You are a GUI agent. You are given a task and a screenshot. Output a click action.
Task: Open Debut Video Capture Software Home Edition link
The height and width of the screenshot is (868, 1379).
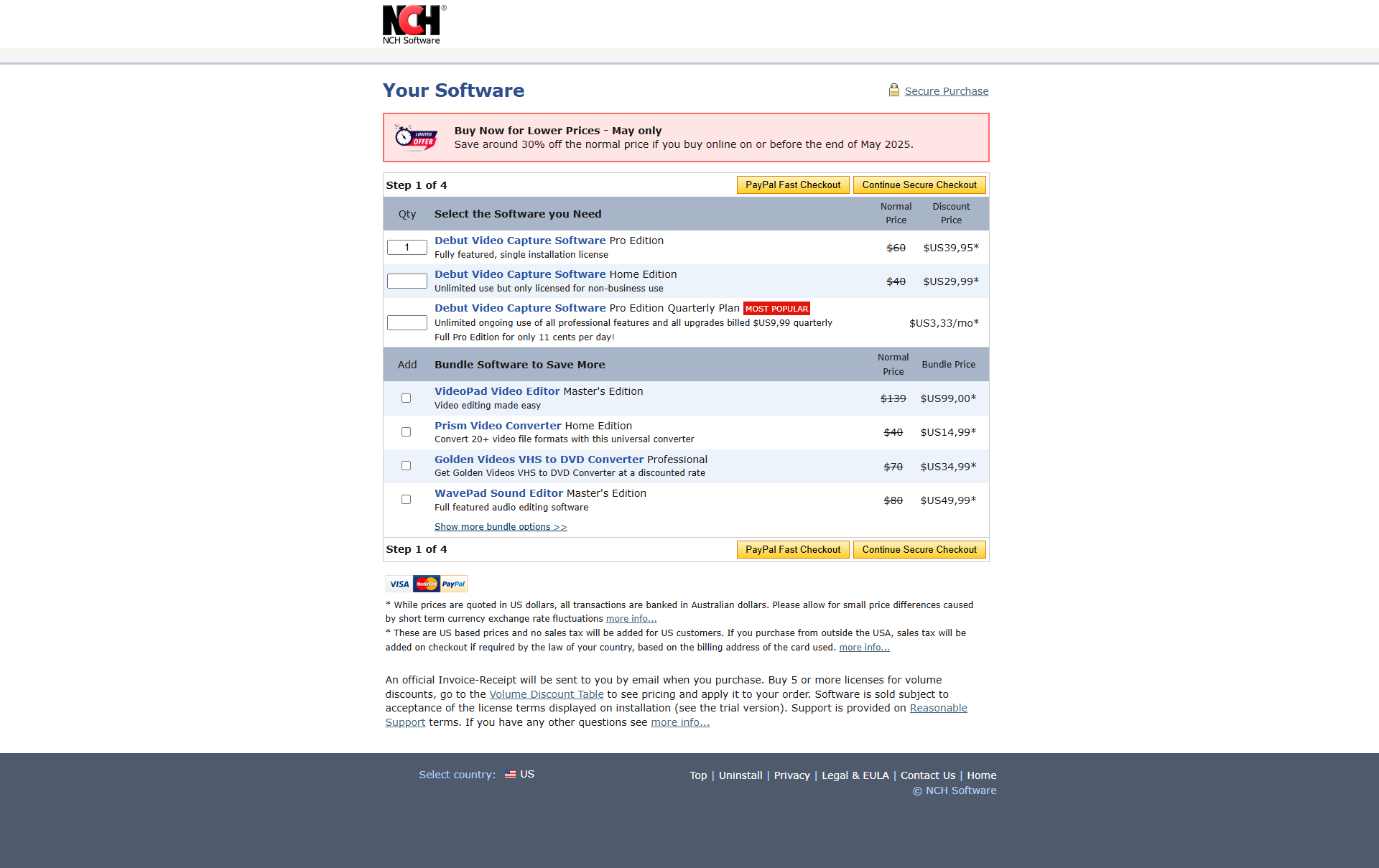click(x=520, y=274)
